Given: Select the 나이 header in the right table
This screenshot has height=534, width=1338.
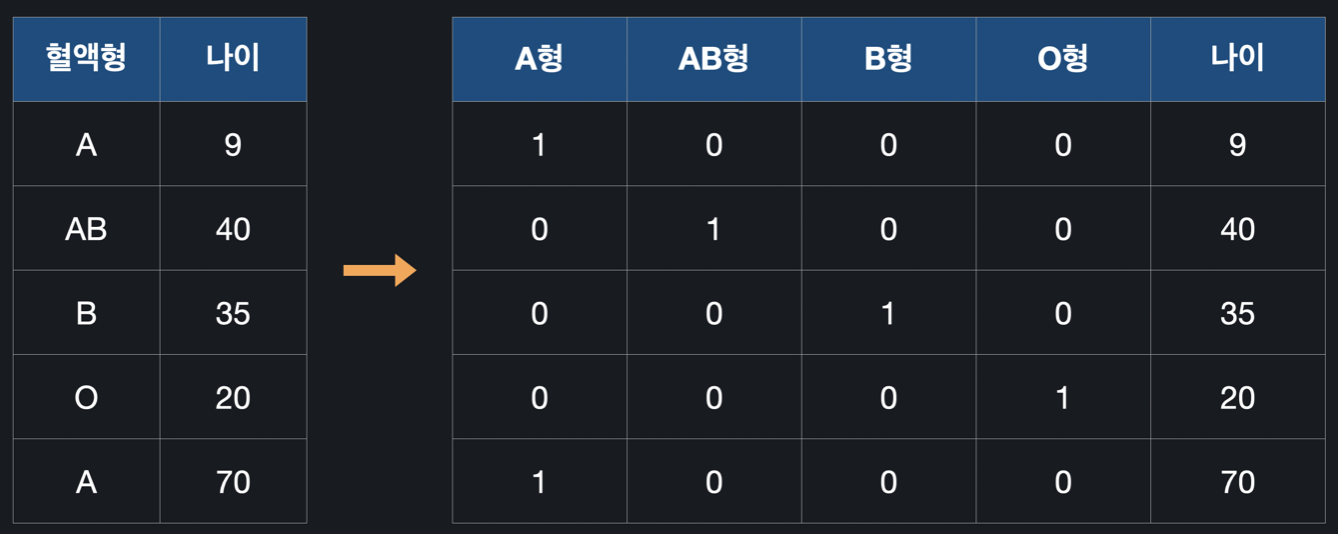Looking at the screenshot, I should tap(1237, 59).
